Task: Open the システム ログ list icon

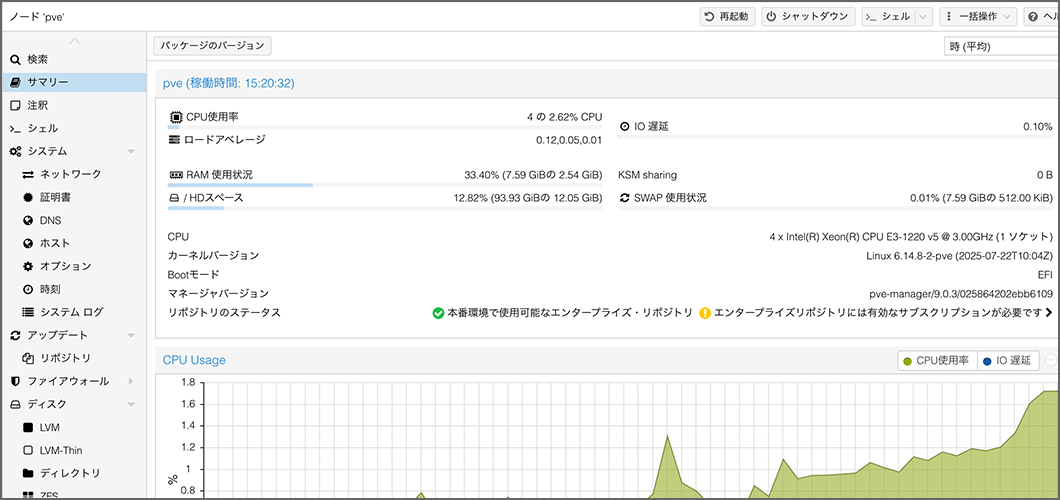Action: tap(29, 312)
